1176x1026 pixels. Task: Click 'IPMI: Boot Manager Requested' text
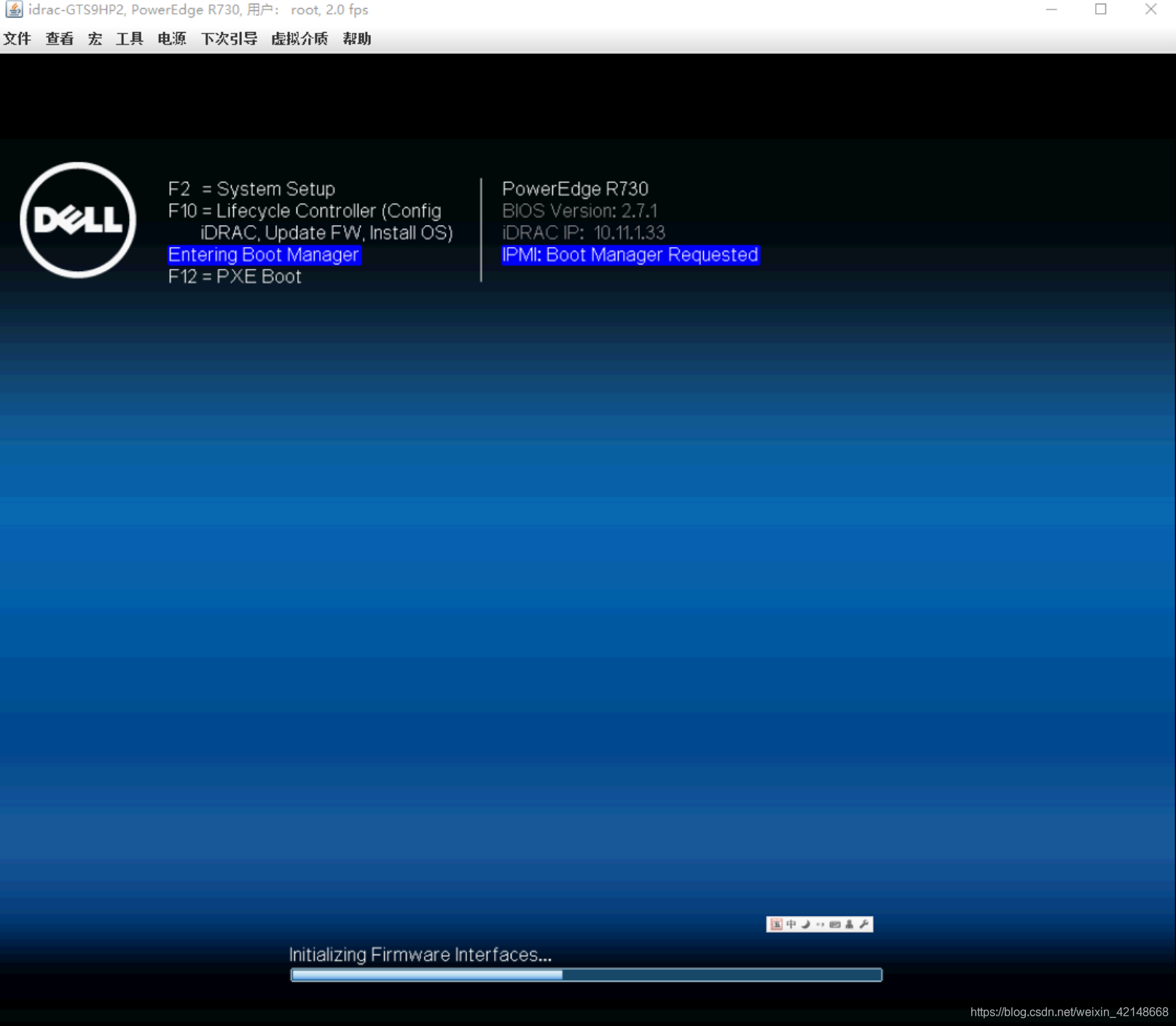click(x=630, y=254)
